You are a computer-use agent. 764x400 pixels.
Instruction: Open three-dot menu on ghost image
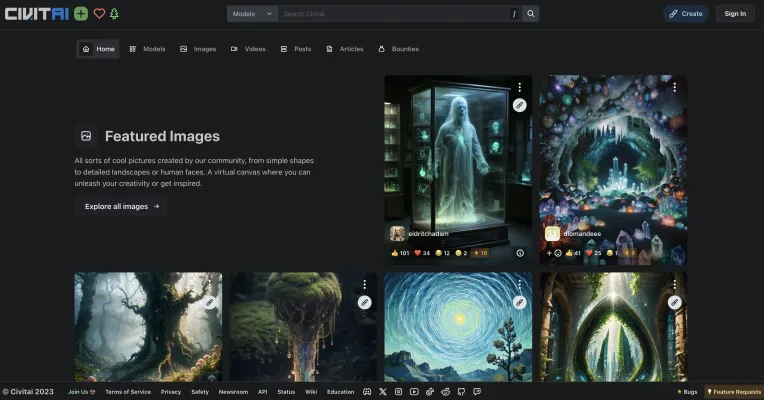pyautogui.click(x=519, y=87)
